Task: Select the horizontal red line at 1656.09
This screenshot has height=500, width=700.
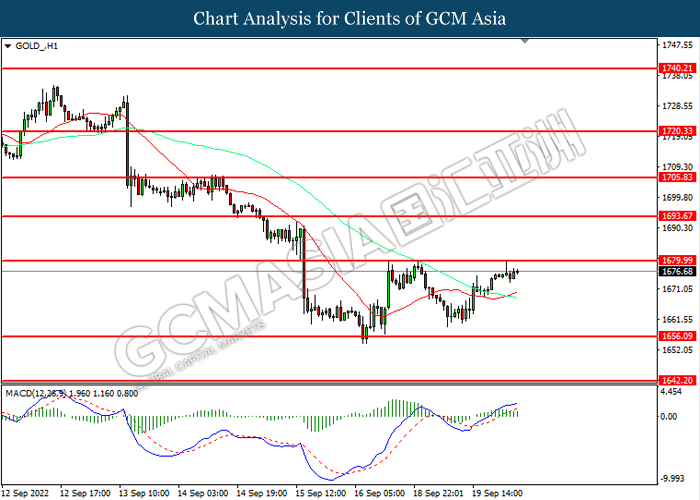Action: pos(329,336)
